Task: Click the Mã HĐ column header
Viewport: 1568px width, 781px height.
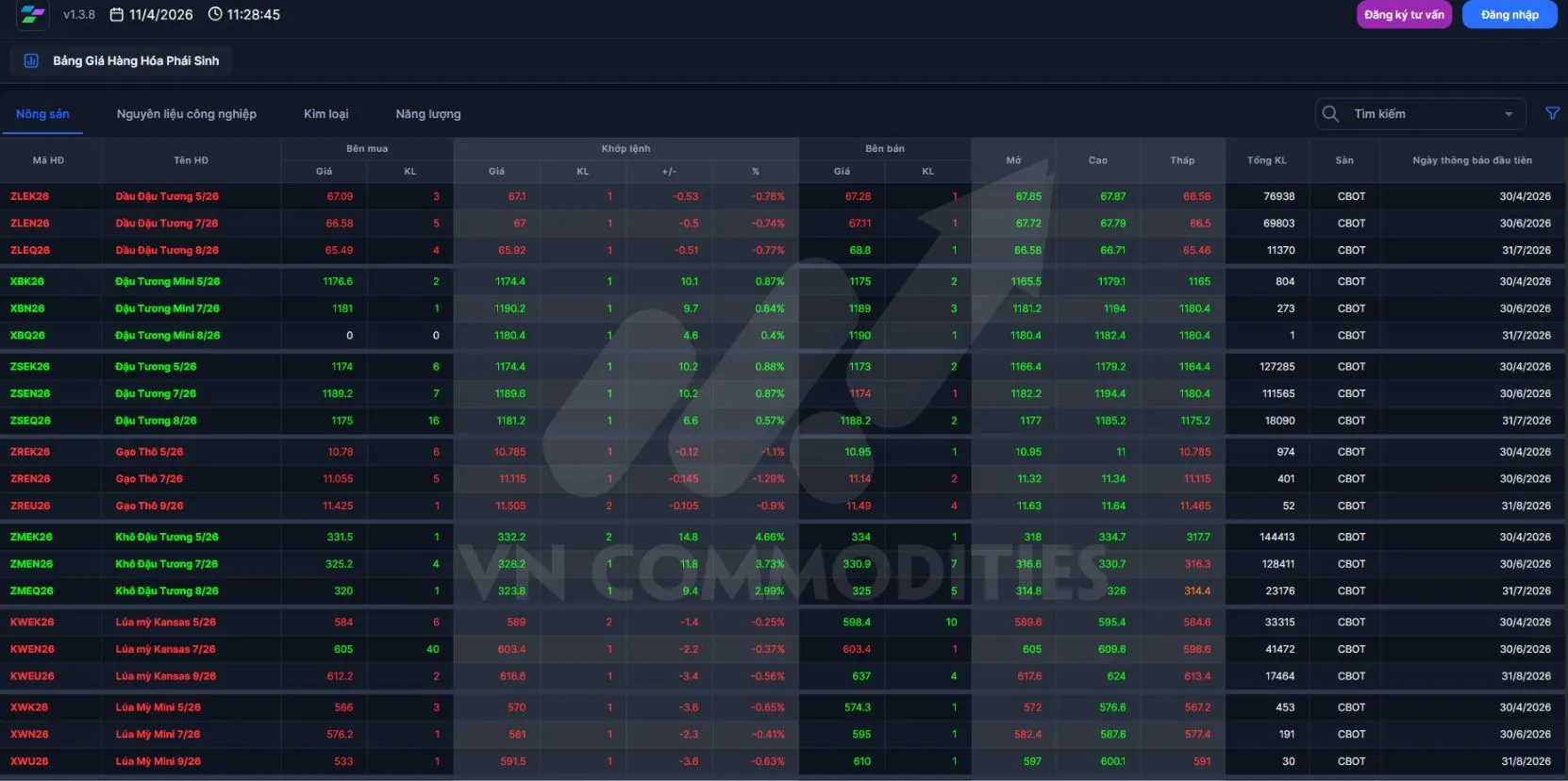Action: click(48, 160)
